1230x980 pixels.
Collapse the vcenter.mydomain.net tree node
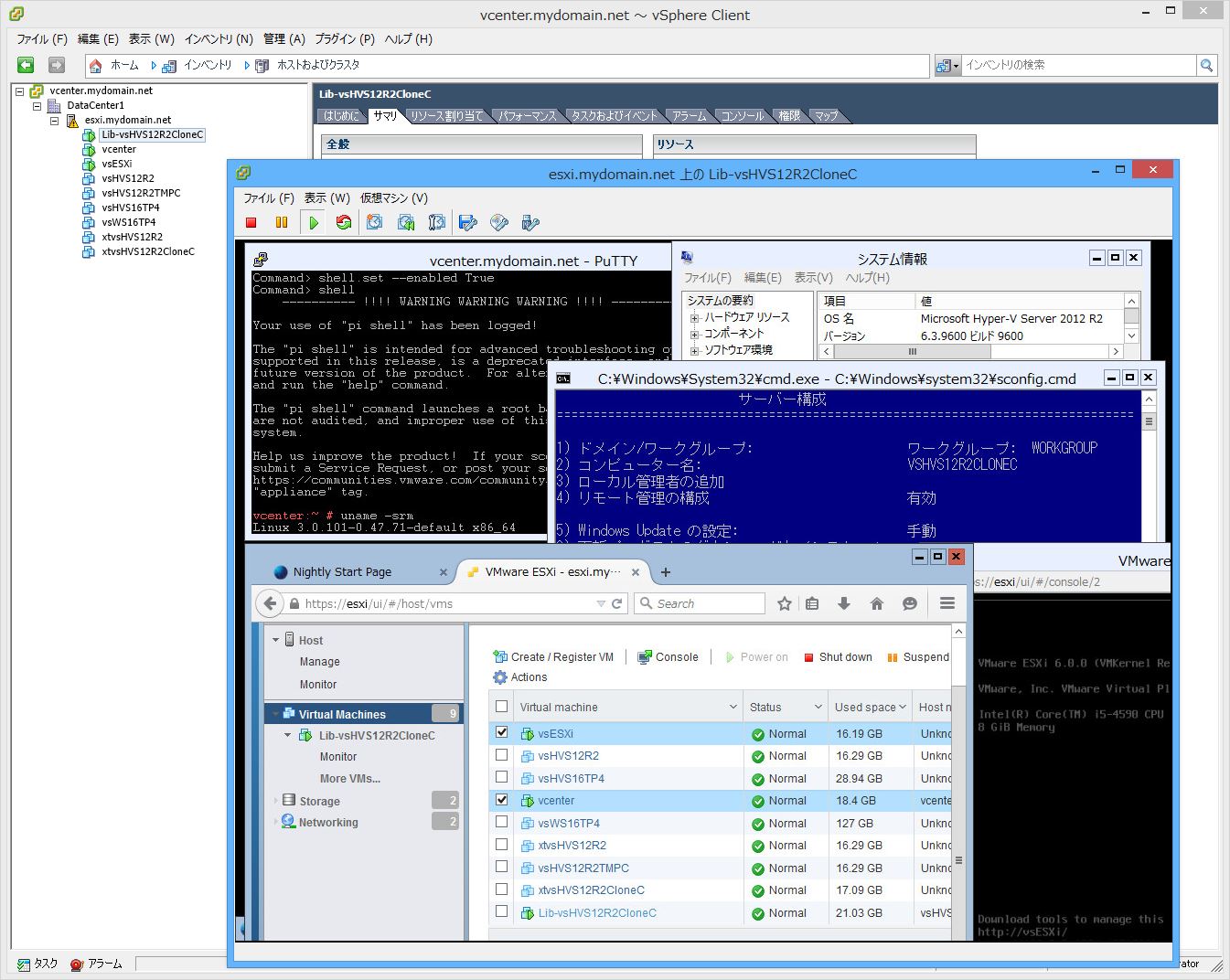(x=20, y=91)
